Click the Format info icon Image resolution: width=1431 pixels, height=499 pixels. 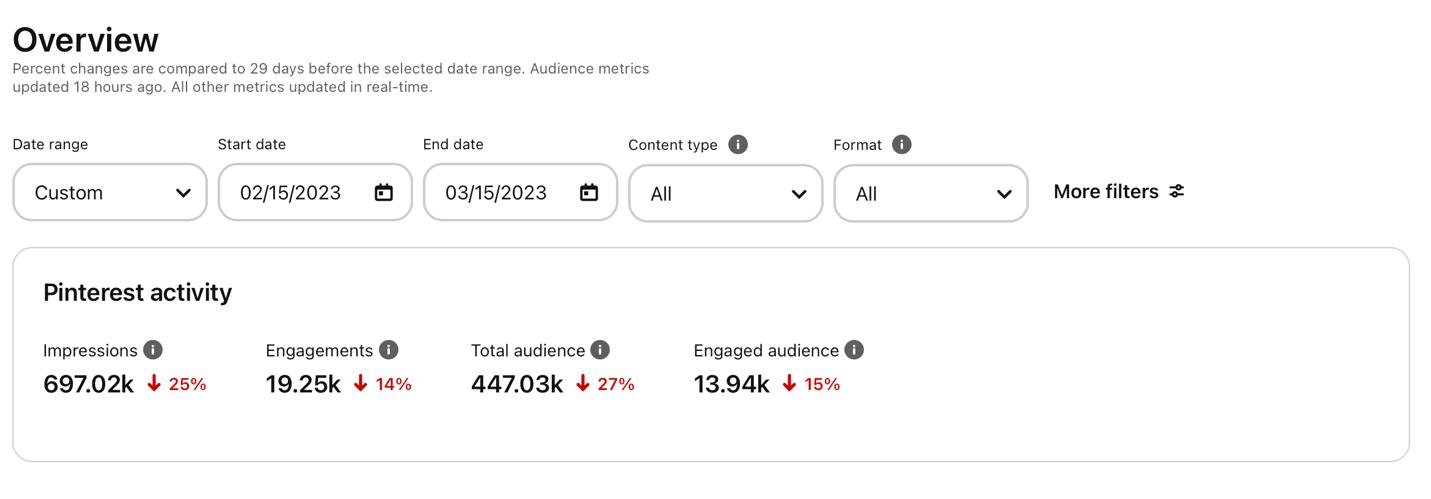901,144
